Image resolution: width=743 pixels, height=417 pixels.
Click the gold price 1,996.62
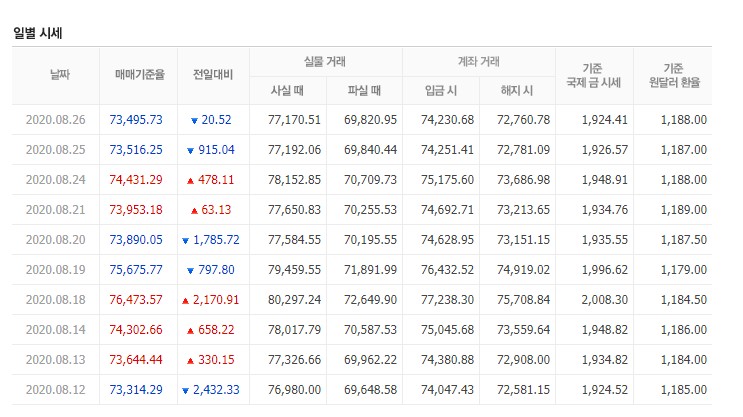[x=605, y=270]
